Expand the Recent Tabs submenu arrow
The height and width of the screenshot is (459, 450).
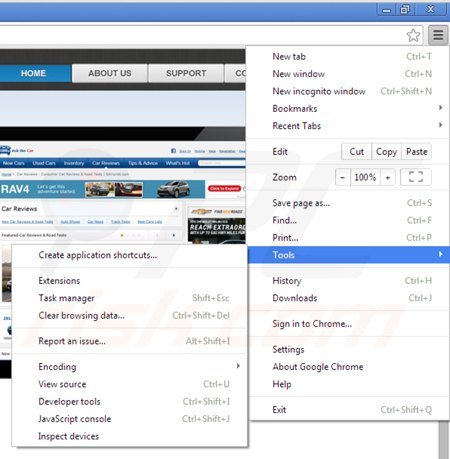[x=441, y=125]
